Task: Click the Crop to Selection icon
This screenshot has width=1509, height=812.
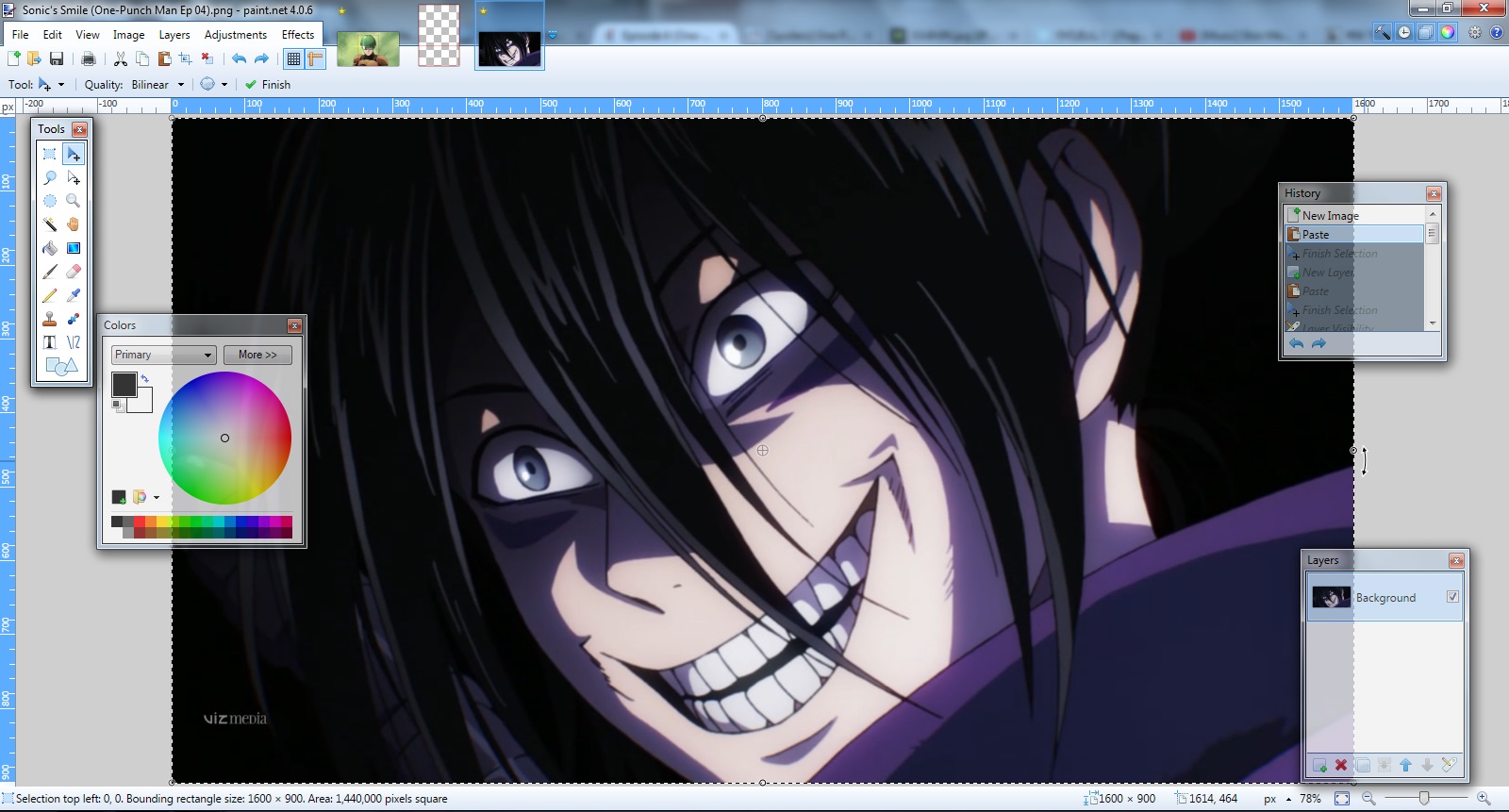Action: [x=186, y=58]
